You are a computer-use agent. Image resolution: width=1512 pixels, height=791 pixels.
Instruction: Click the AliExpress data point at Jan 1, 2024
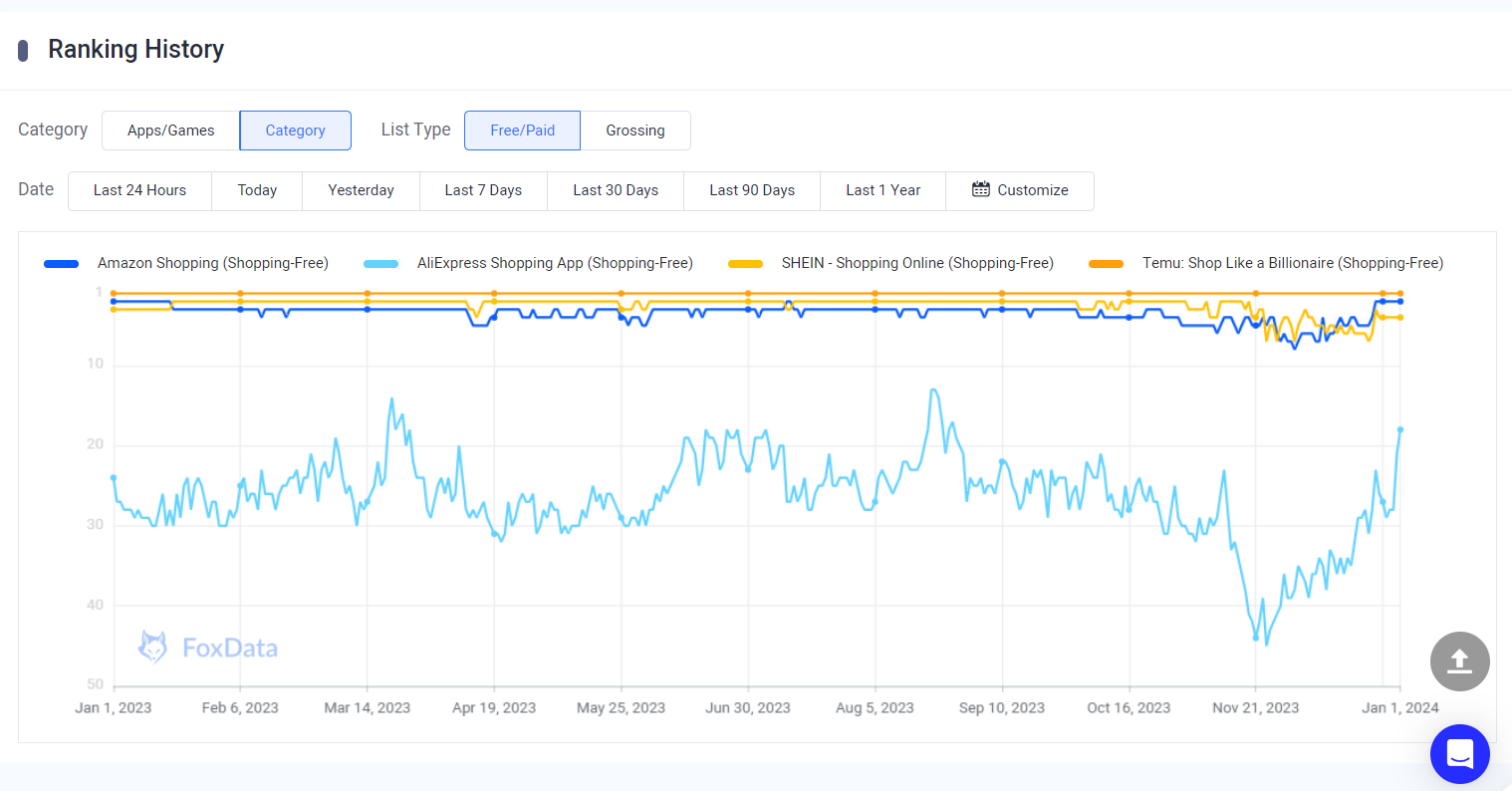1400,429
